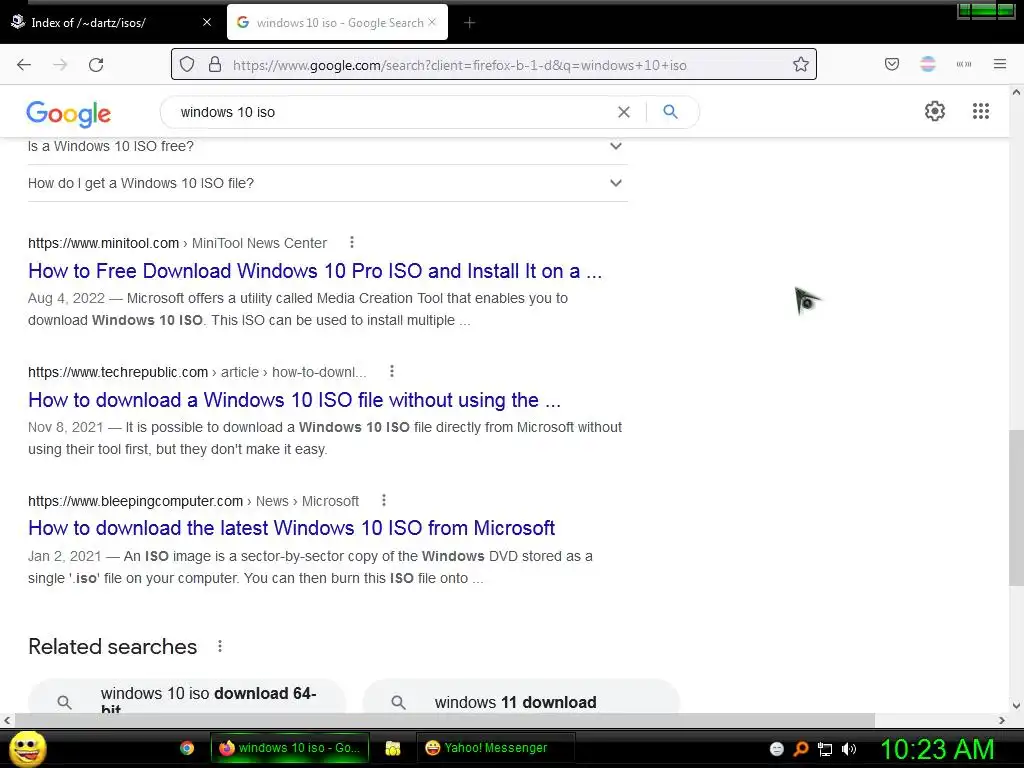
Task: Click the vertical scrollbar thumb
Action: click(x=1016, y=507)
